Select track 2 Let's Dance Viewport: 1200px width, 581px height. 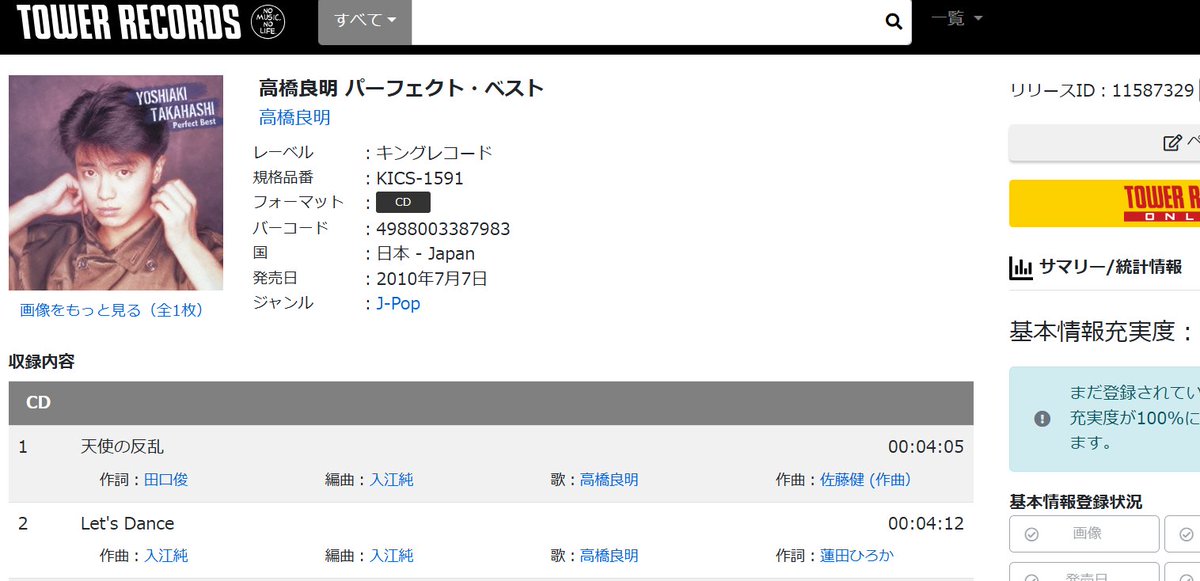[x=127, y=522]
